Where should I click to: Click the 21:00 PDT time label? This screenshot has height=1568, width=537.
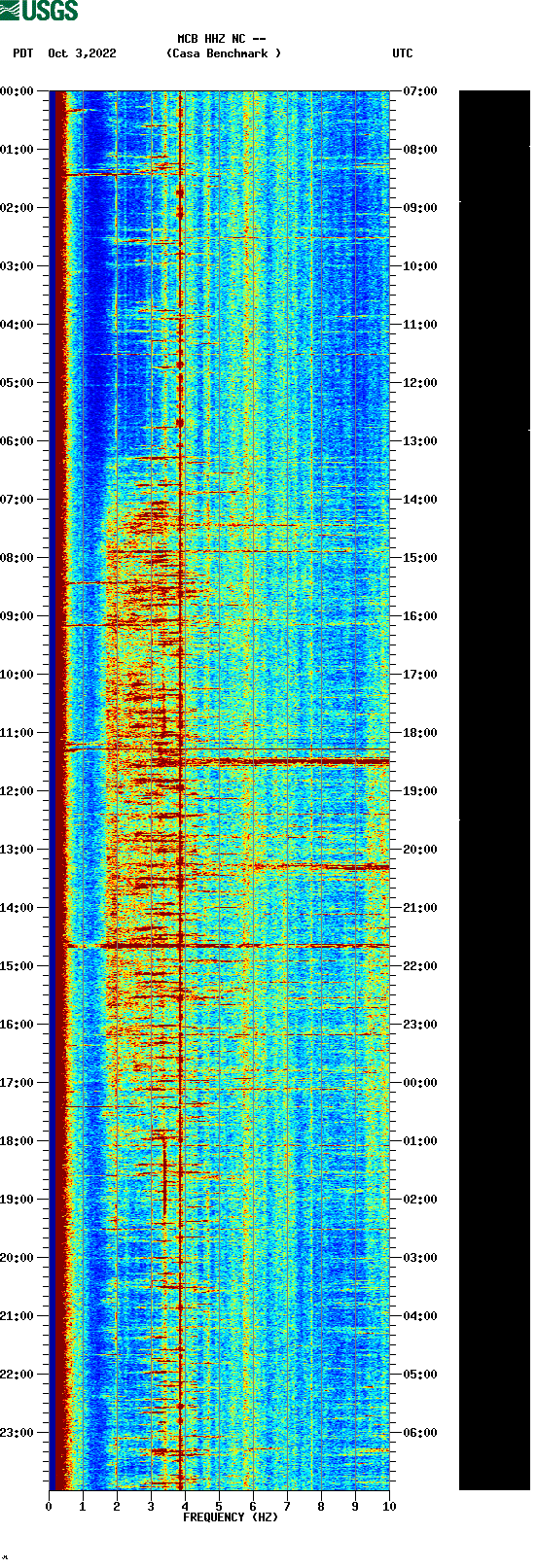click(17, 1316)
